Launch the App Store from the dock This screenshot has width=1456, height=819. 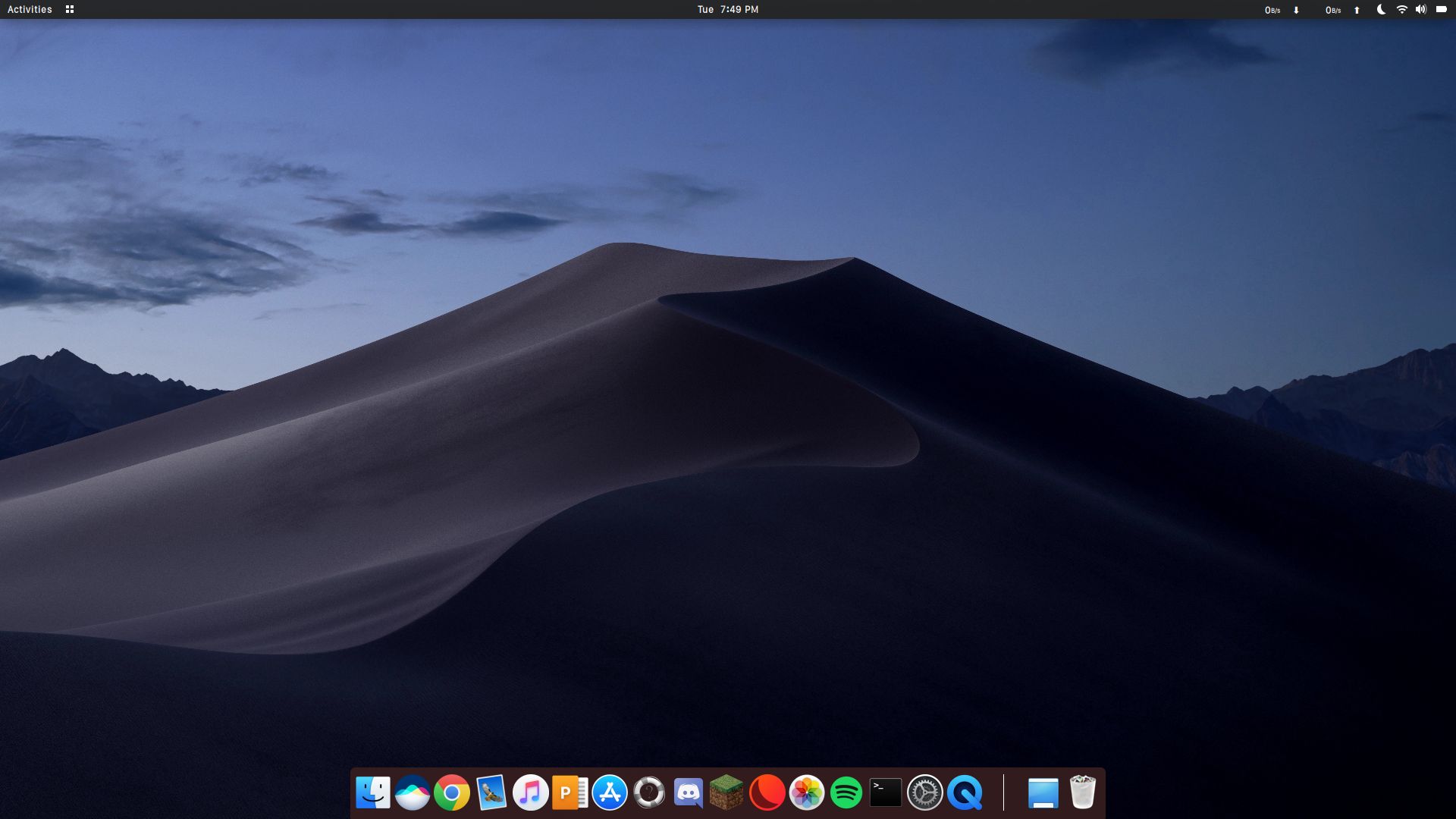[609, 792]
